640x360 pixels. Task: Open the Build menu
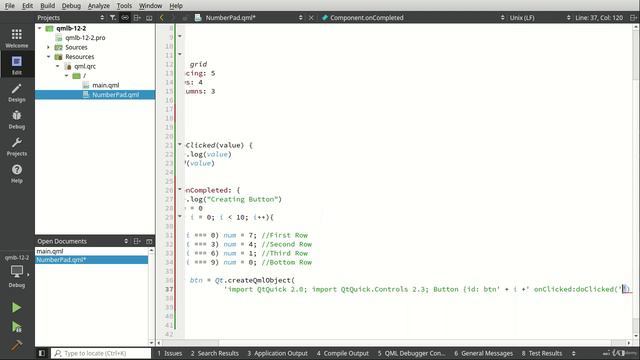(47, 6)
